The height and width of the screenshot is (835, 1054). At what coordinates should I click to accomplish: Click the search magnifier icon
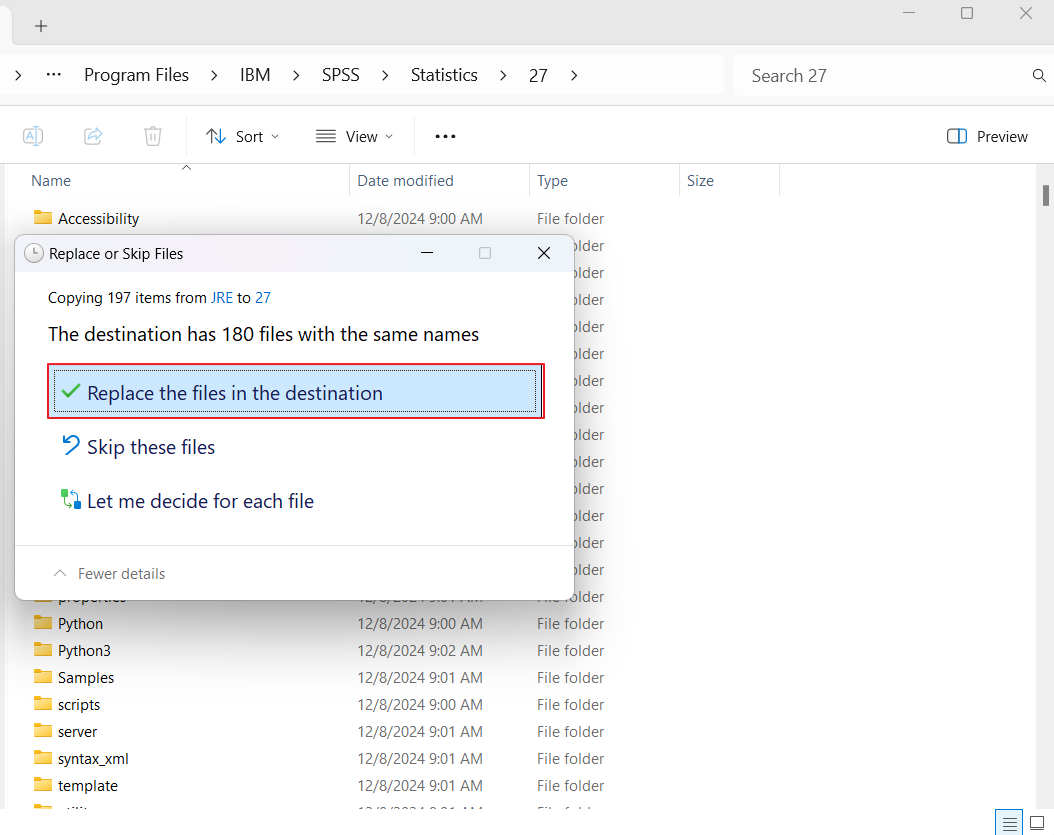tap(1039, 75)
